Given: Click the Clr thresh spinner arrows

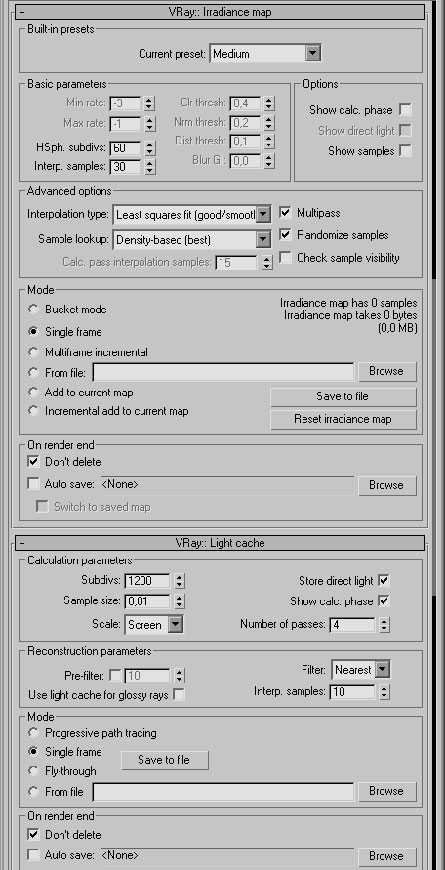Looking at the screenshot, I should coord(269,103).
